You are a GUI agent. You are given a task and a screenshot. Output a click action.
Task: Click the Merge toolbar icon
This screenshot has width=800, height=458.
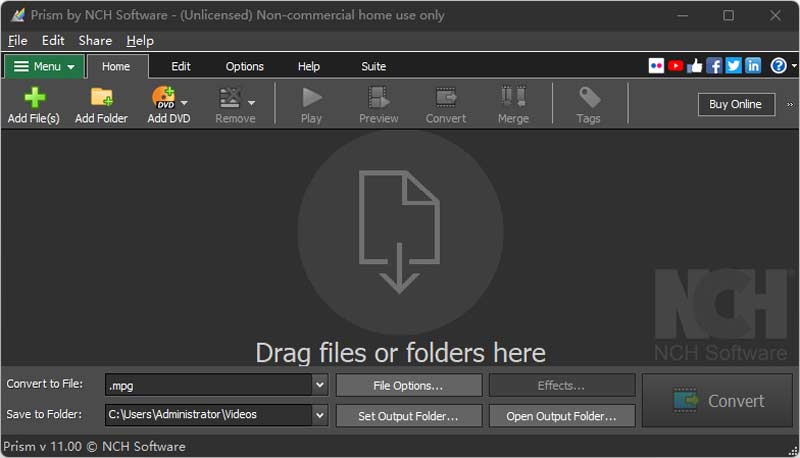513,96
